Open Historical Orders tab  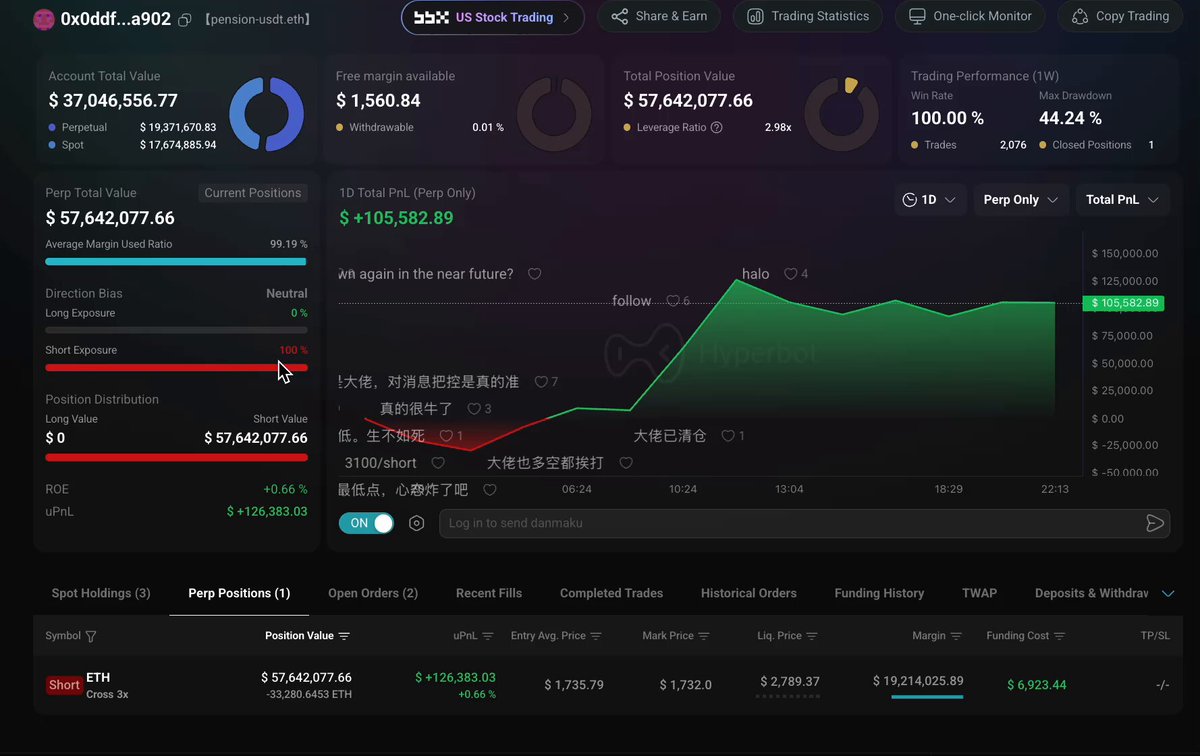point(749,593)
